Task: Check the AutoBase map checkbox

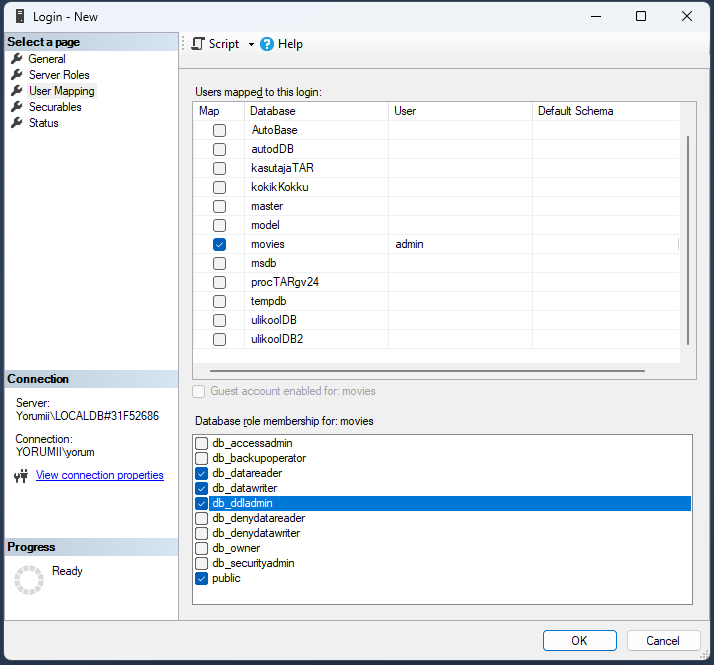Action: click(219, 130)
